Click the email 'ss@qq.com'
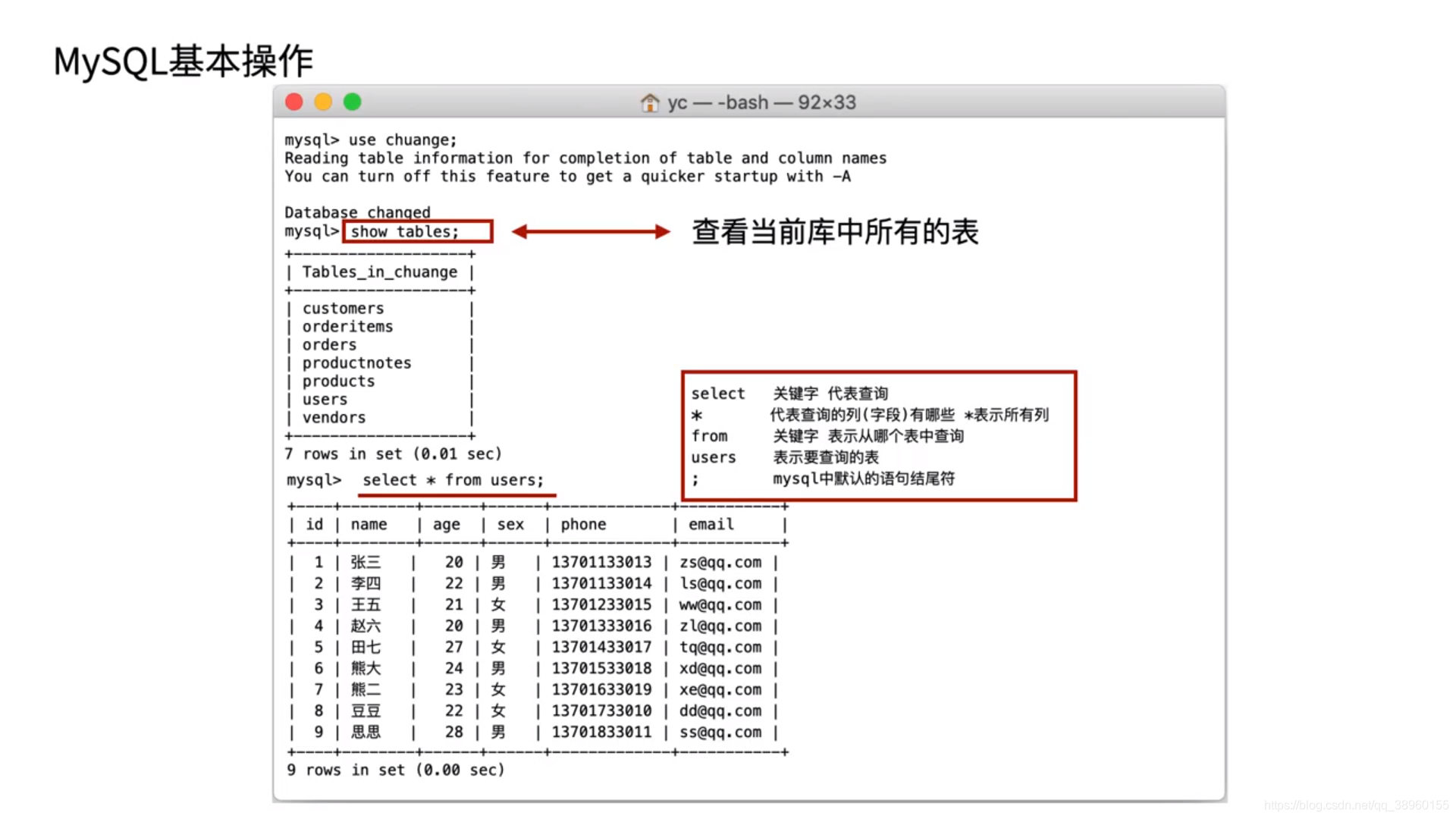Viewport: 1456px width, 819px height. point(720,733)
